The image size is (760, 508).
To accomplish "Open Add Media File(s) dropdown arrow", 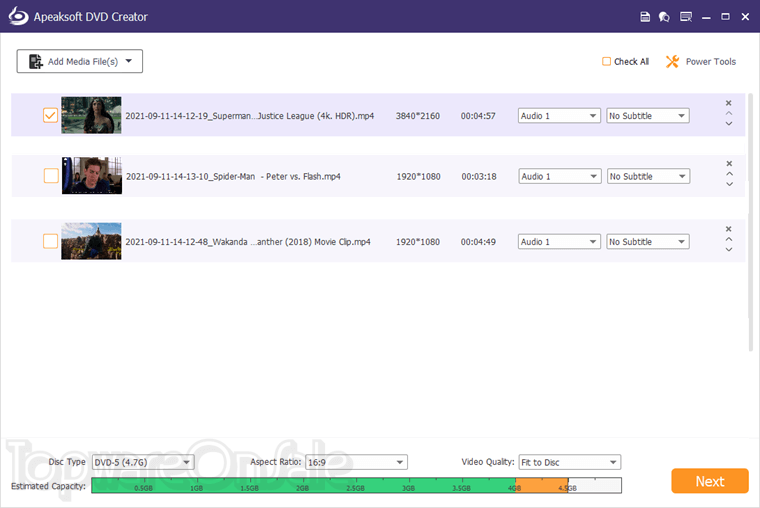I will (x=128, y=61).
